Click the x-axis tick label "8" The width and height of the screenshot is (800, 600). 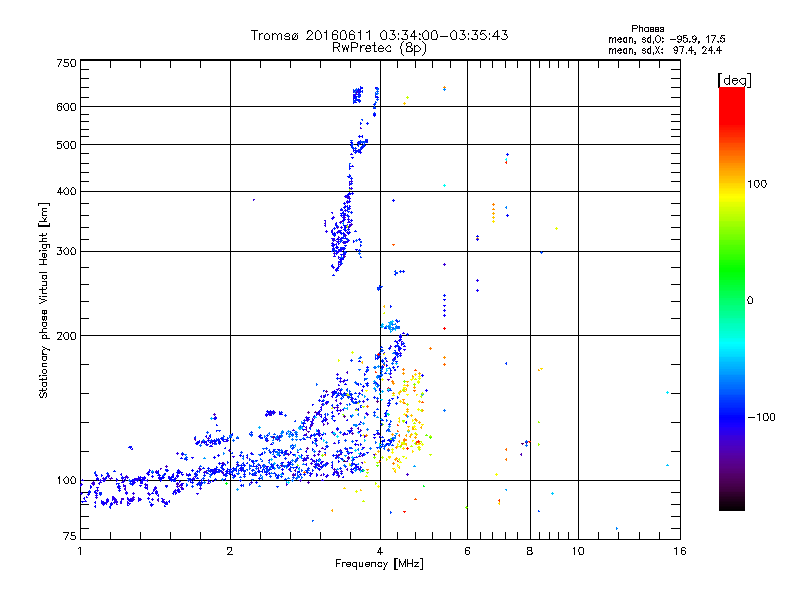coord(530,551)
